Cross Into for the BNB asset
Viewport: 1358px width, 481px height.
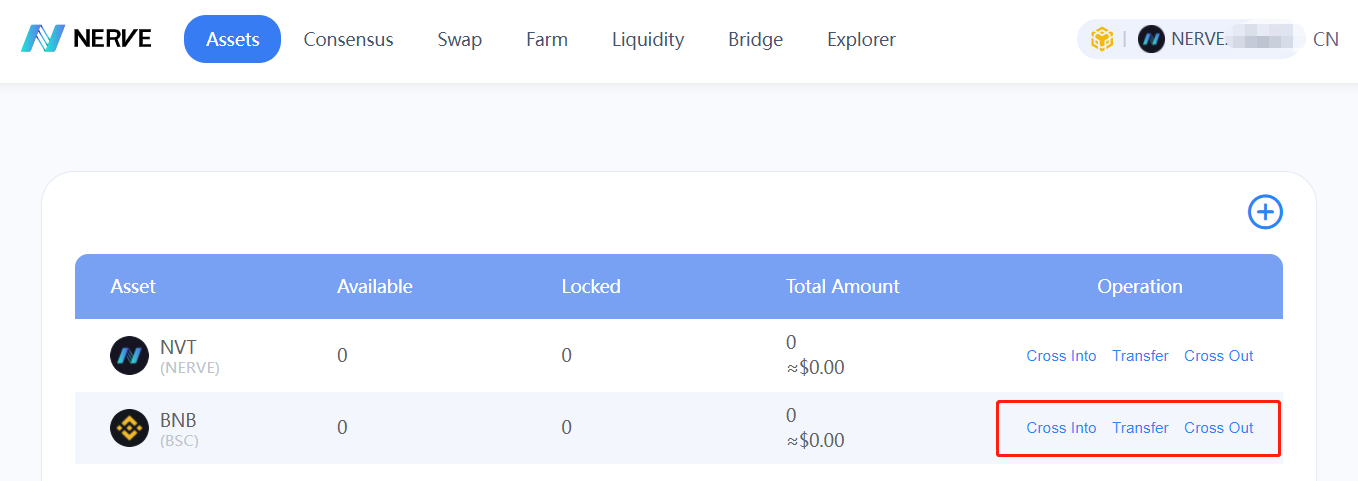(x=1061, y=428)
